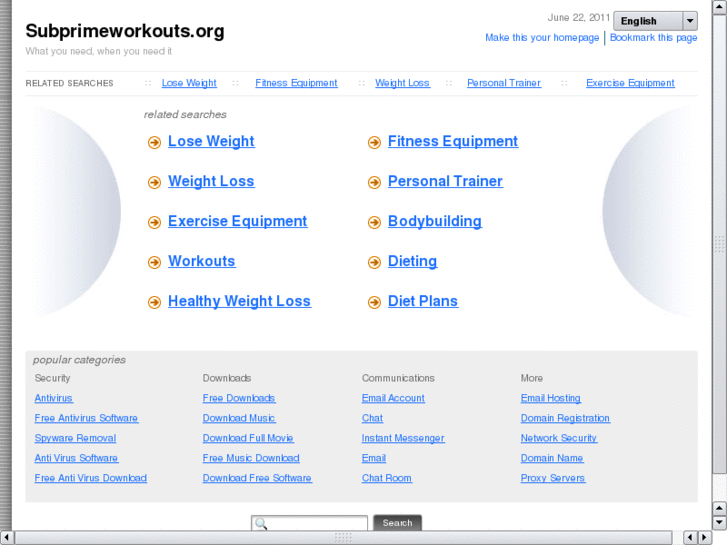Image resolution: width=727 pixels, height=545 pixels.
Task: Click the arrow icon beside Workouts
Action: click(154, 262)
